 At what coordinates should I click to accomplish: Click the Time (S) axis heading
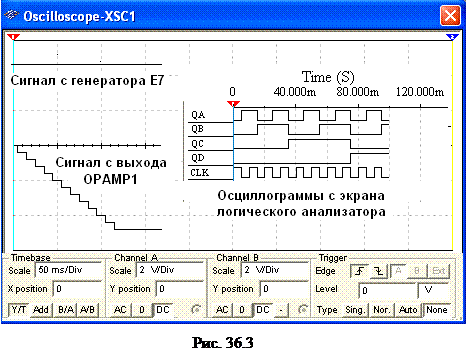328,77
